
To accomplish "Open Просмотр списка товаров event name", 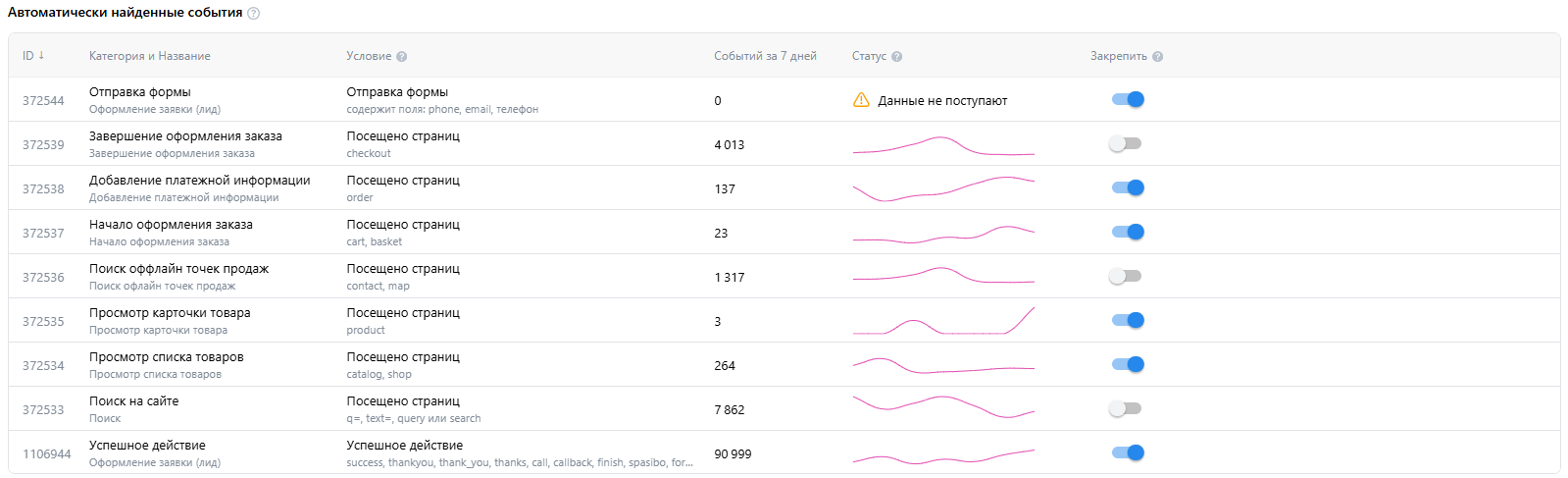I will pos(166,357).
